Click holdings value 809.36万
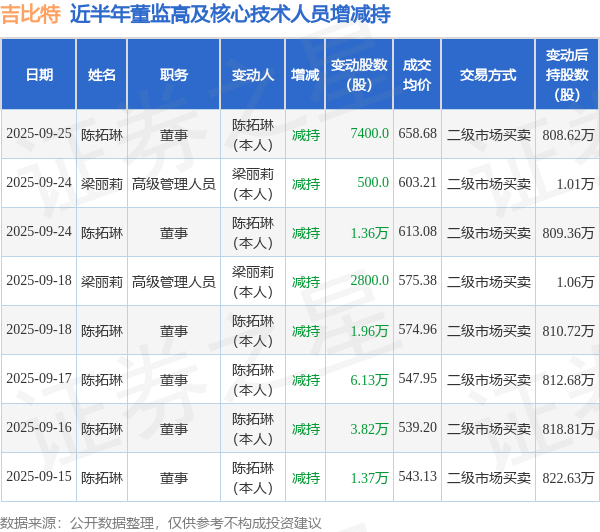The height and width of the screenshot is (532, 600). coord(568,233)
